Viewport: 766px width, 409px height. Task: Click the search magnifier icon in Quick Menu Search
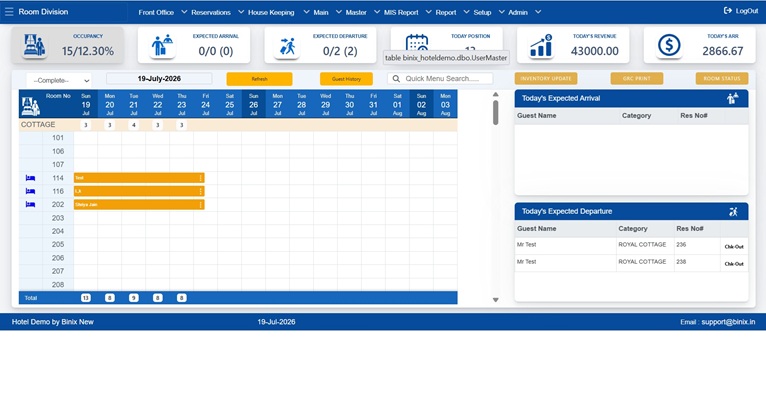(396, 79)
